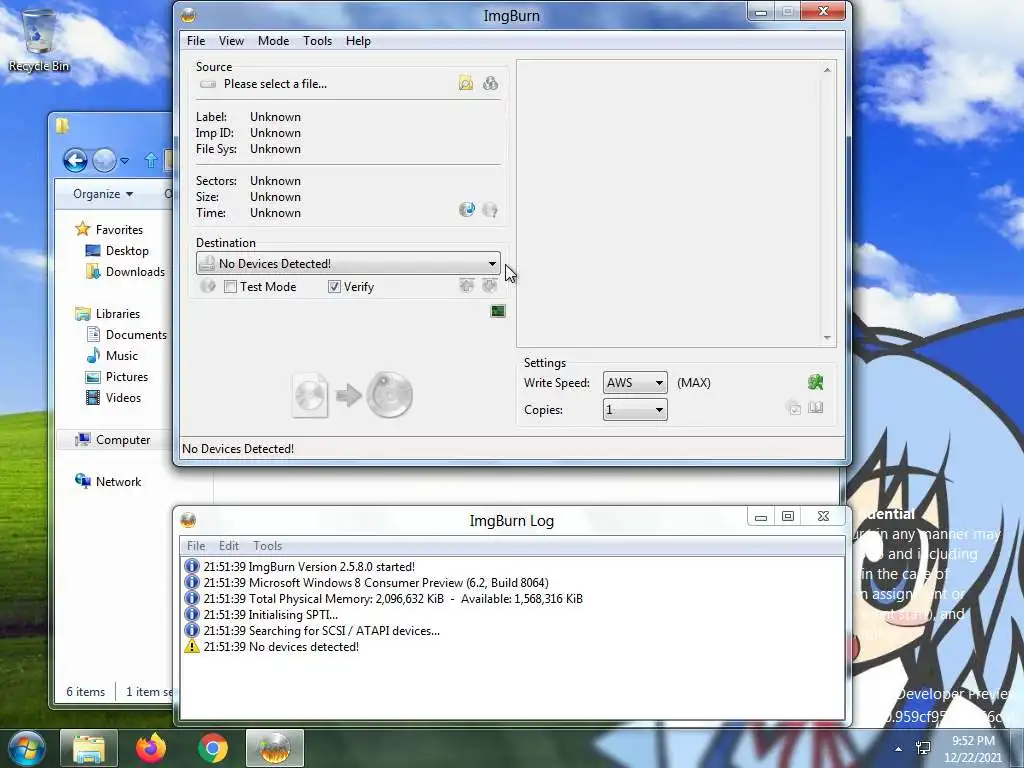Click the network icon in system tray
Viewport: 1024px width, 768px height.
click(x=923, y=748)
